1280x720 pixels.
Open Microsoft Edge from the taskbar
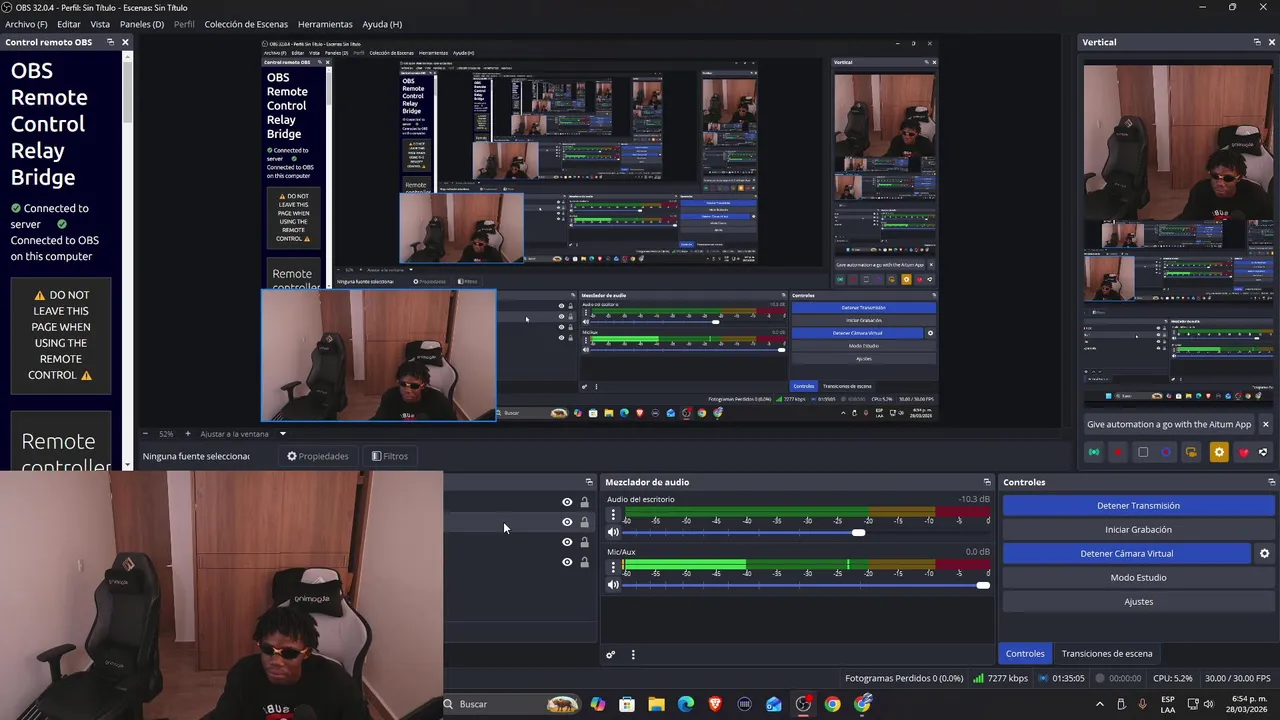(686, 704)
